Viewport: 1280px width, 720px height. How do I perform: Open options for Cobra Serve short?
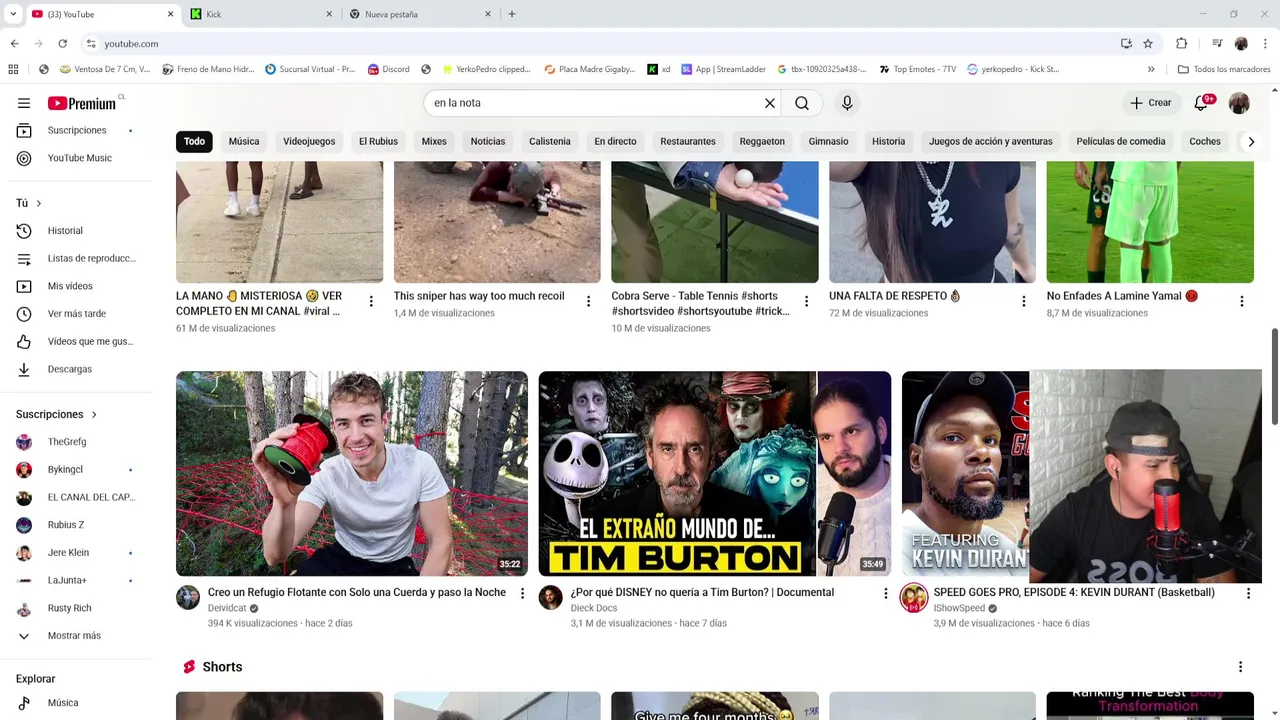pyautogui.click(x=806, y=301)
